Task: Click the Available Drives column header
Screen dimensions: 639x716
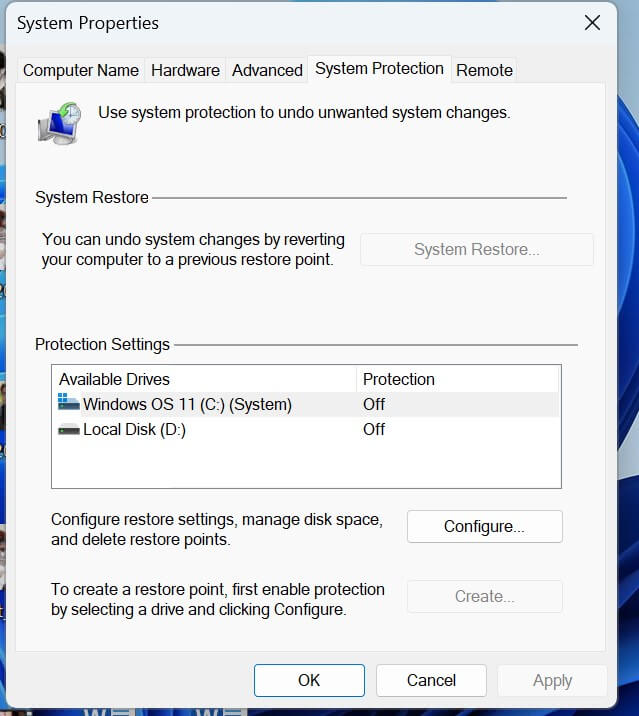Action: [x=204, y=379]
